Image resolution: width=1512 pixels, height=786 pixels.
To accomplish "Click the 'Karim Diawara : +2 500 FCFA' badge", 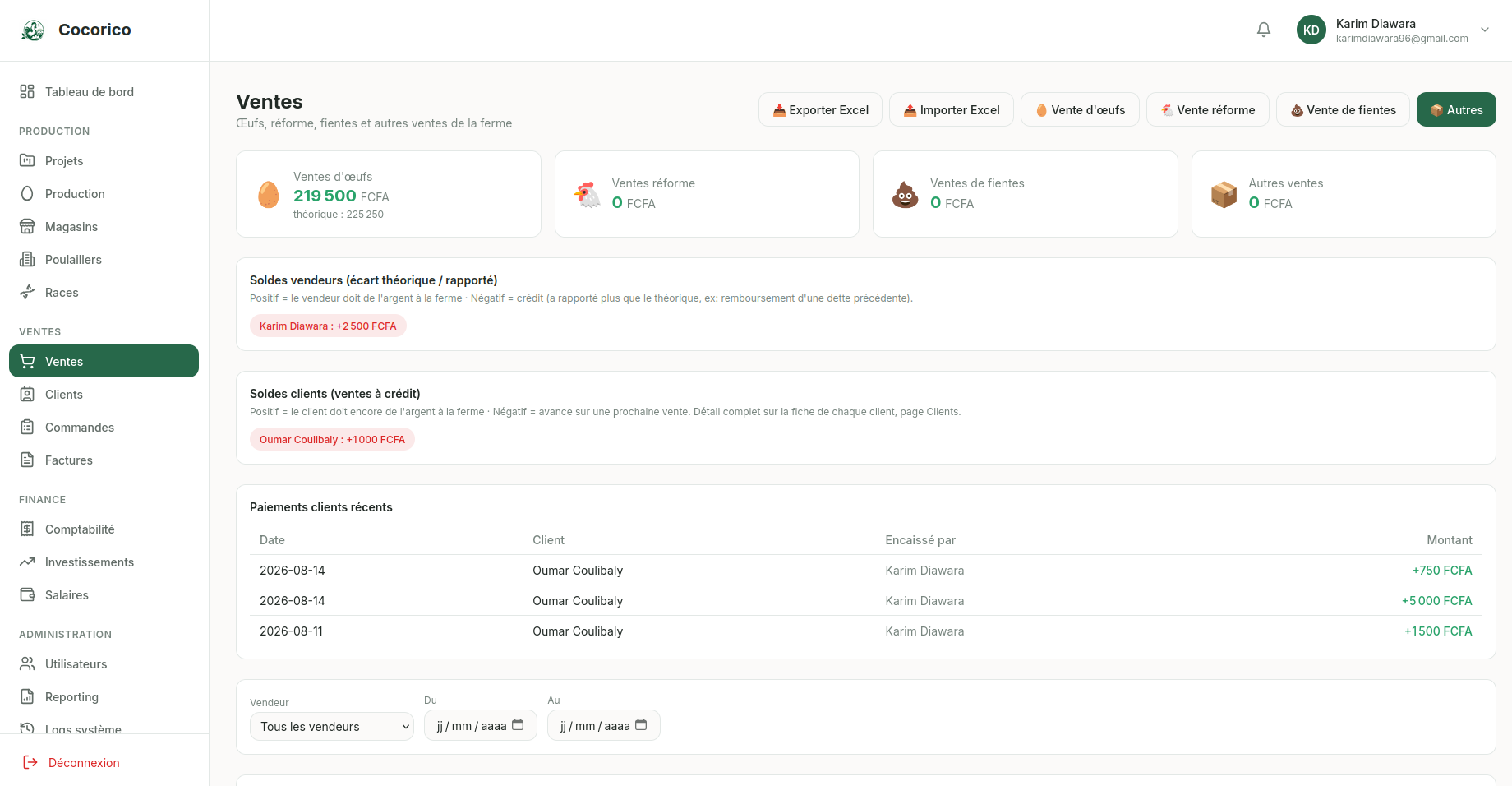I will tap(328, 326).
